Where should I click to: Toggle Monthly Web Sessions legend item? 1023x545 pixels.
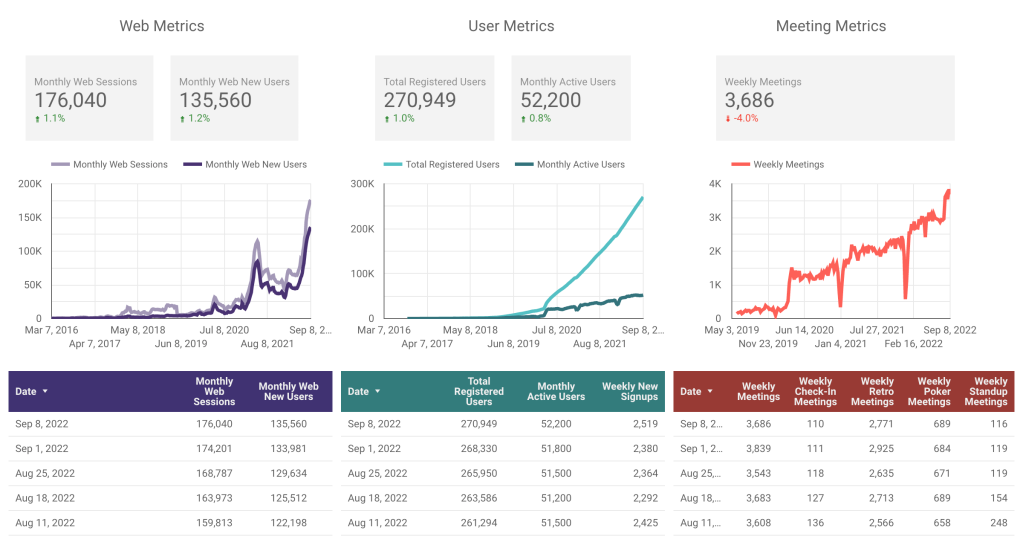pos(110,164)
